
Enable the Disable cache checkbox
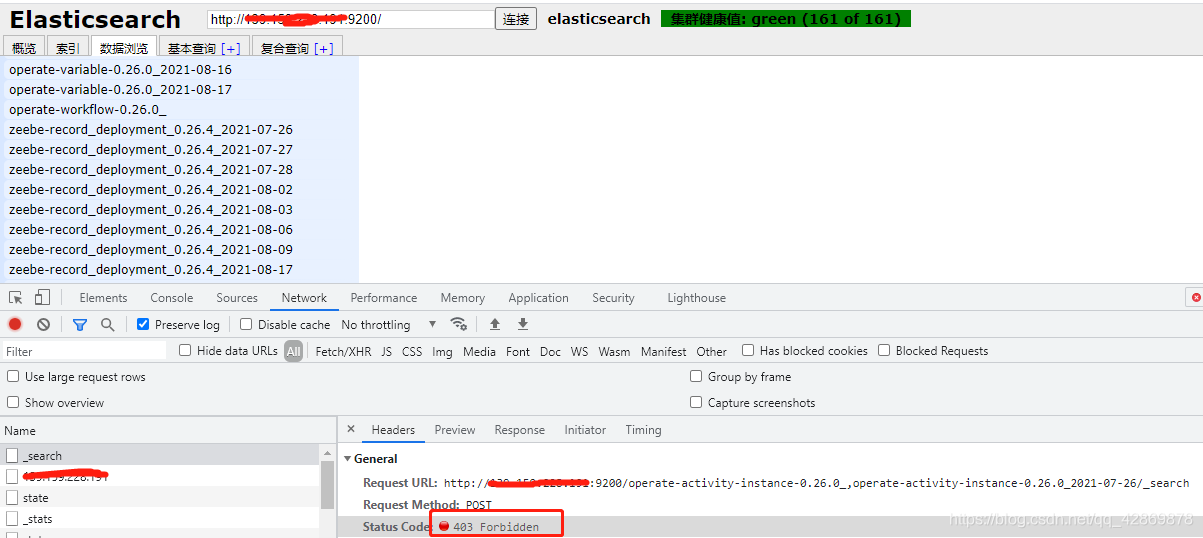246,324
